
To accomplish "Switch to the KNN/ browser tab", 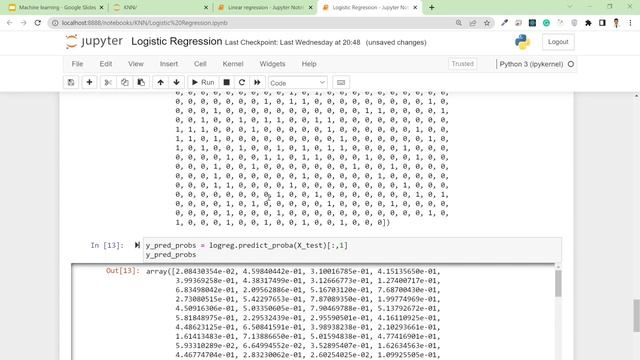I will click(160, 7).
